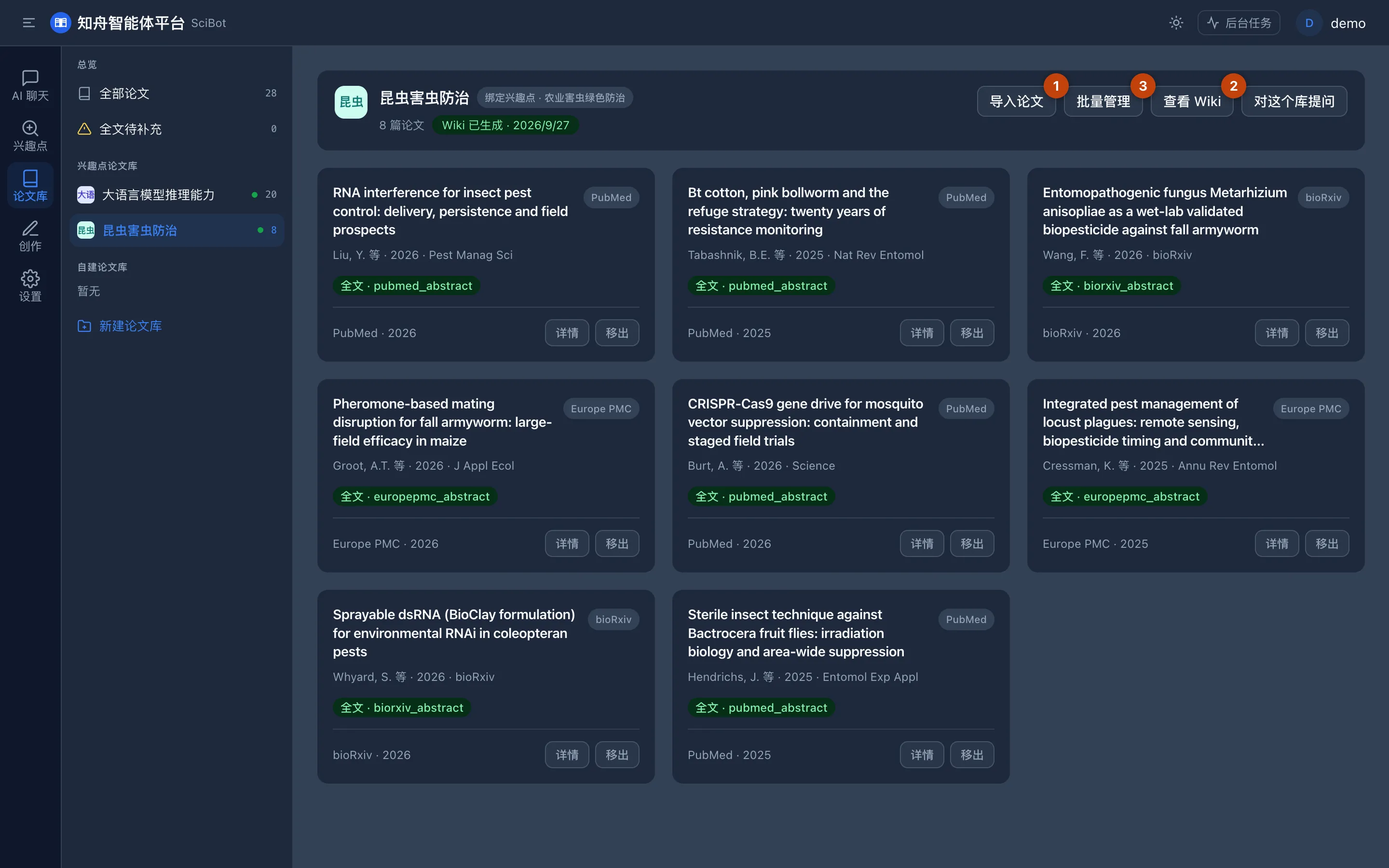Open 批量管理 batch management
Screen dimensions: 1389x868
1103,102
